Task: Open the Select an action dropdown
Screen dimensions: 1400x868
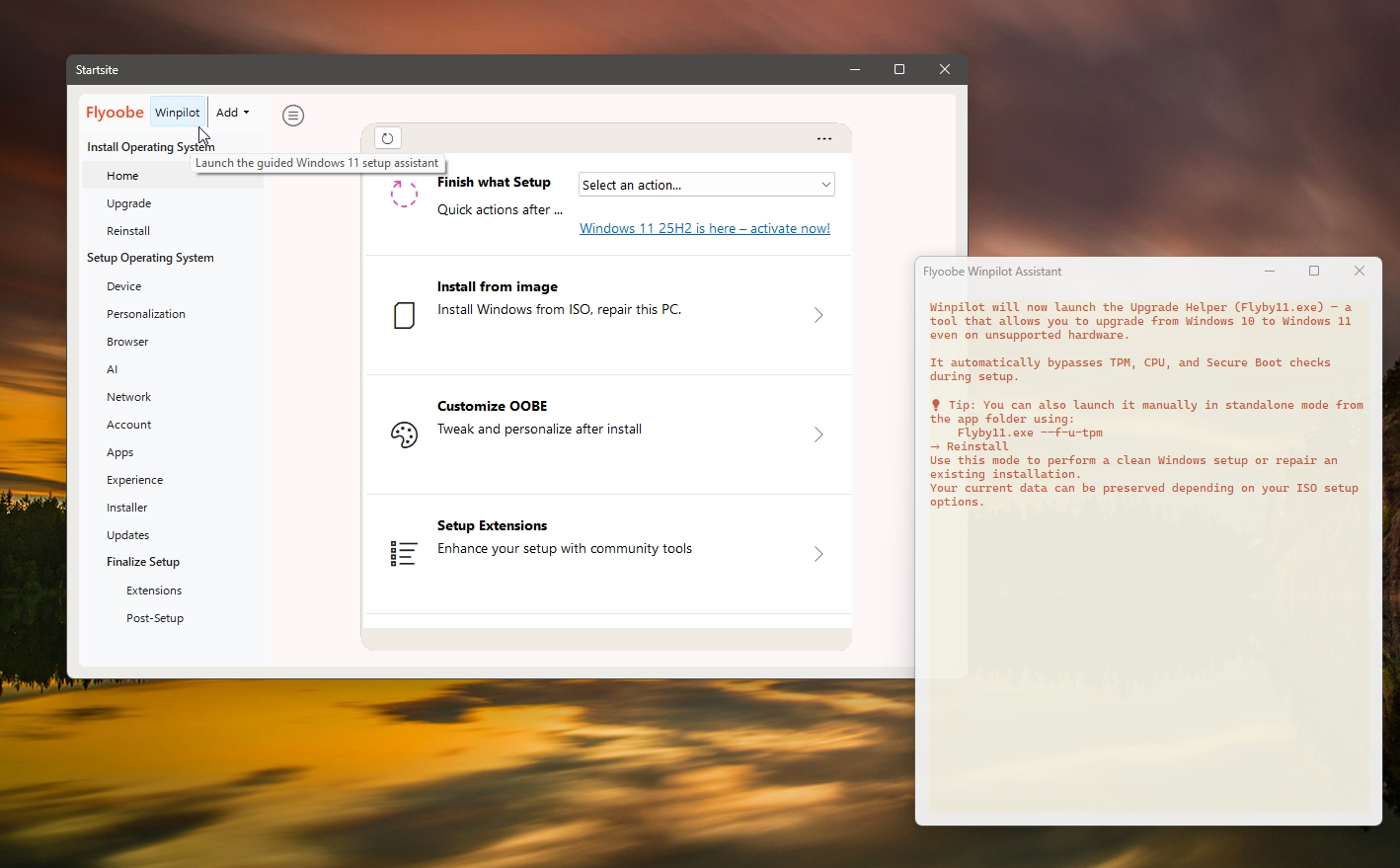Action: click(706, 185)
